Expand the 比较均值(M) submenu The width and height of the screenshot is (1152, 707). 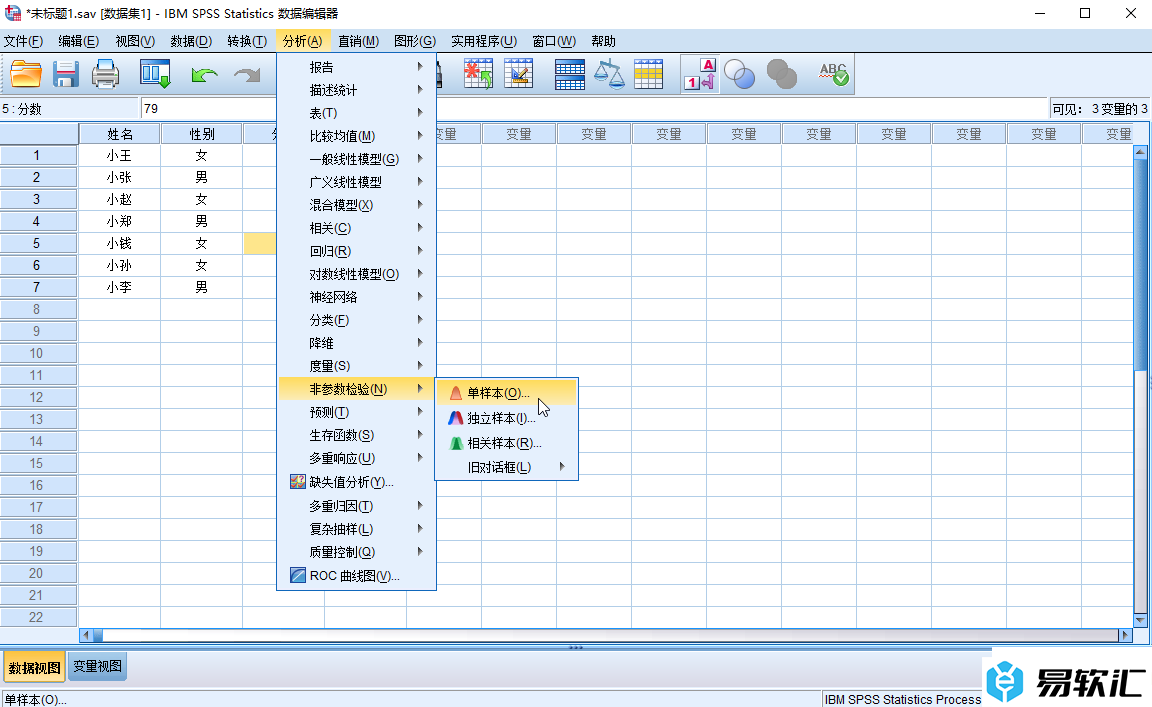pos(356,136)
